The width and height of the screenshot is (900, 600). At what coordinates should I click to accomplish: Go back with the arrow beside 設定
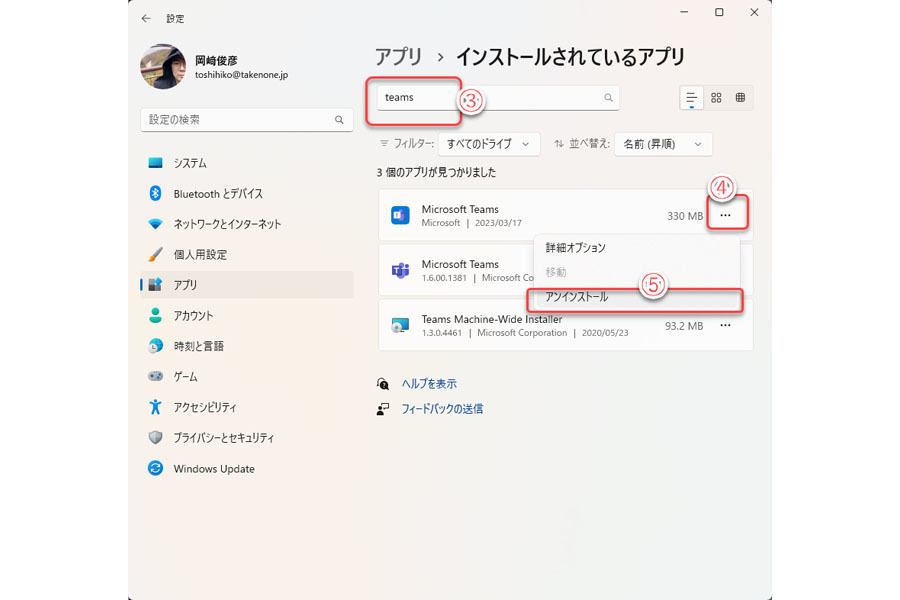click(x=146, y=19)
